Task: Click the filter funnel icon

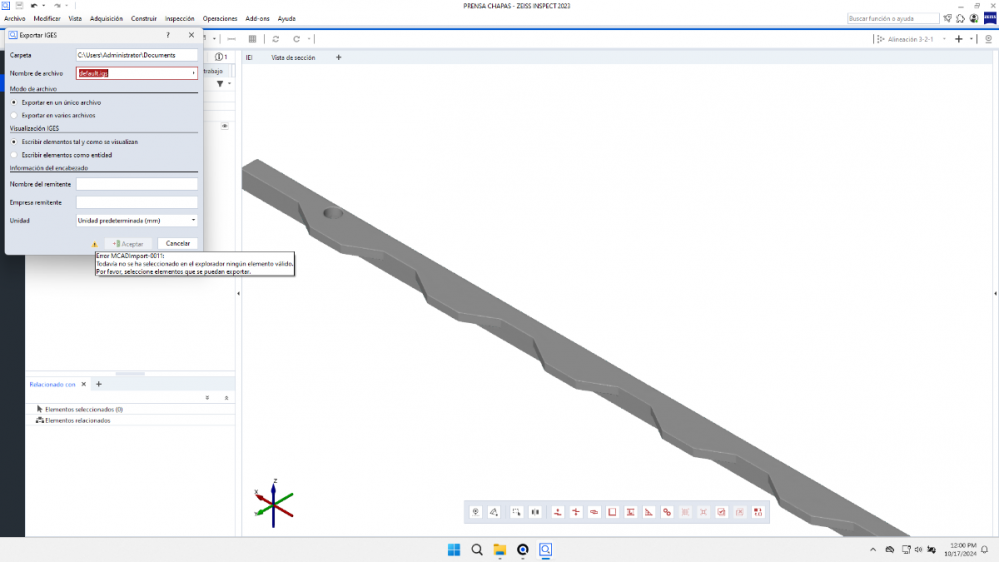Action: pyautogui.click(x=220, y=83)
